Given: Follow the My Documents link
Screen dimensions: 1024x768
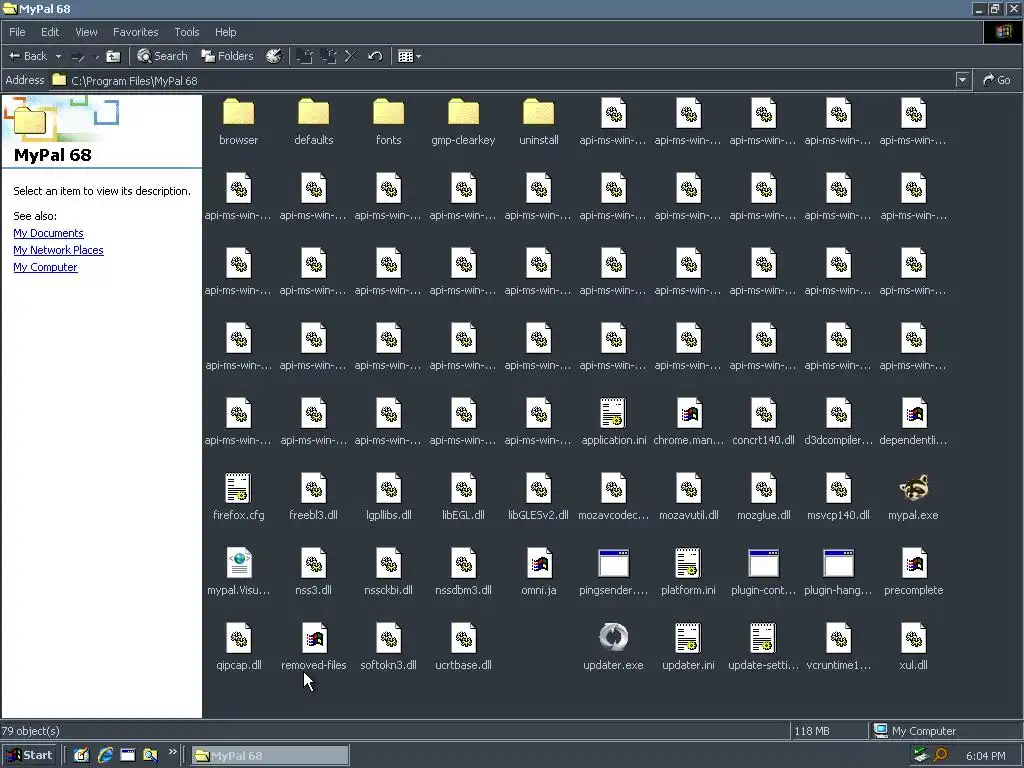Looking at the screenshot, I should (48, 233).
